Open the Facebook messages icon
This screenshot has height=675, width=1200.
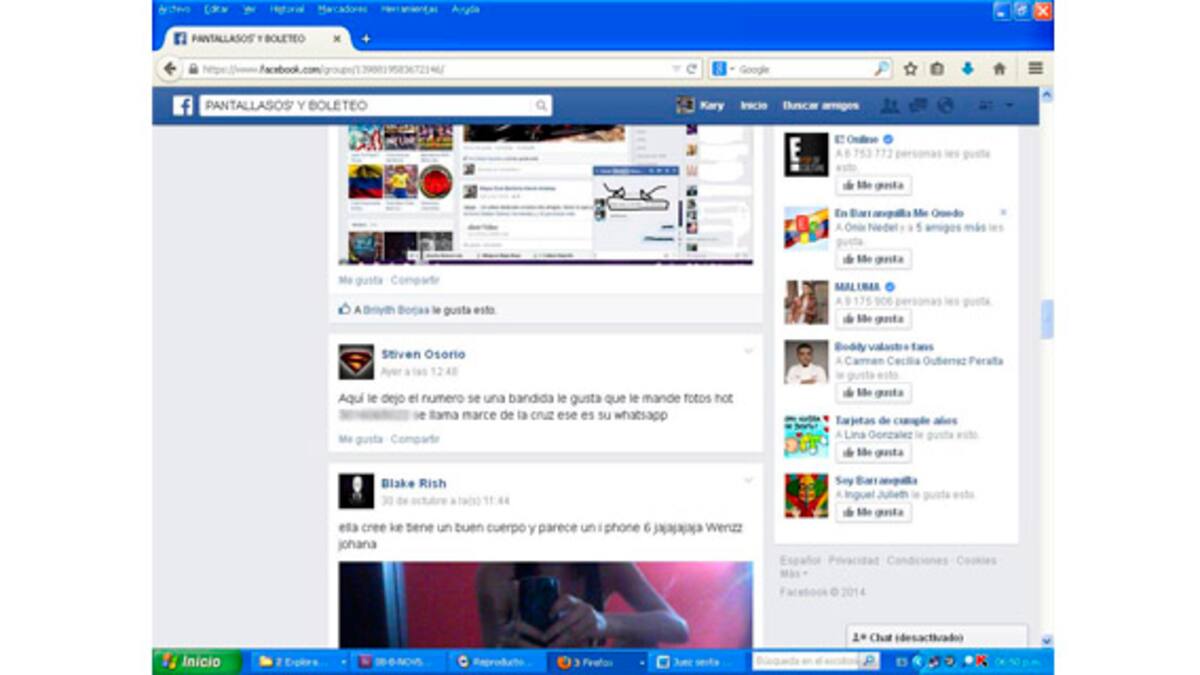click(x=917, y=106)
